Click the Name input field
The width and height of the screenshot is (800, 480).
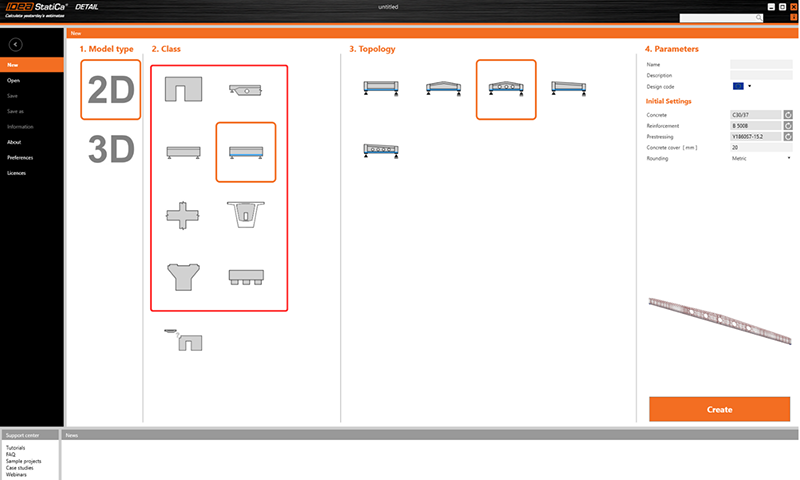tap(761, 64)
